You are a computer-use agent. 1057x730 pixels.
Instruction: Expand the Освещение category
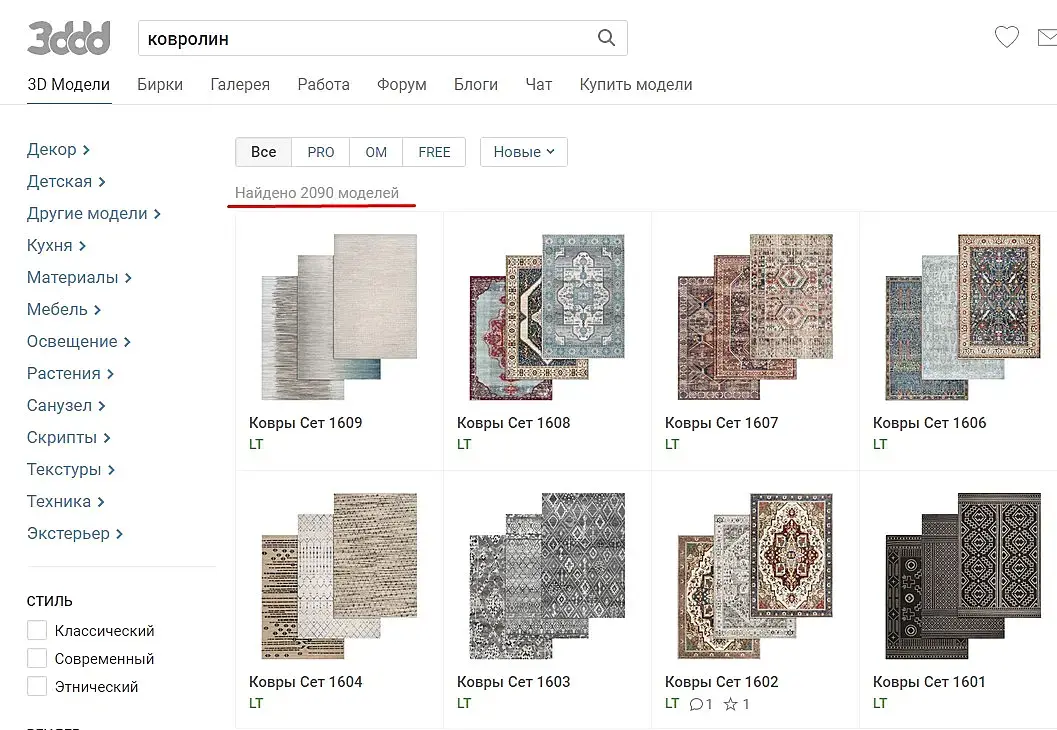pyautogui.click(x=78, y=342)
